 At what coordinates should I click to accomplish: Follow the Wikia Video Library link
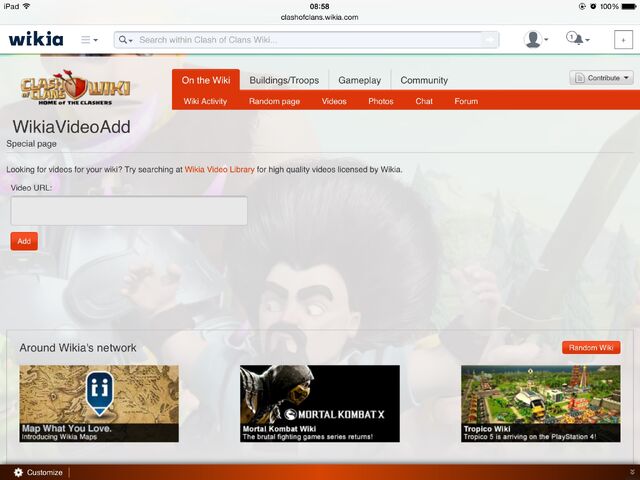coord(219,169)
